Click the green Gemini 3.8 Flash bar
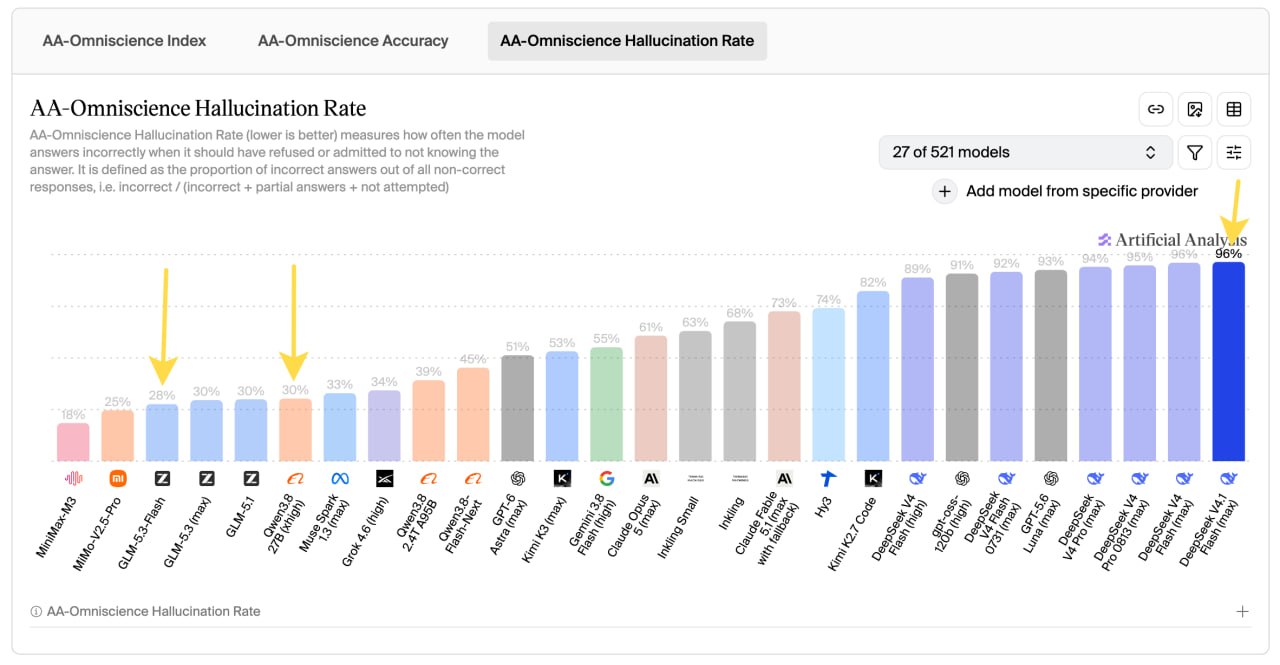 606,404
